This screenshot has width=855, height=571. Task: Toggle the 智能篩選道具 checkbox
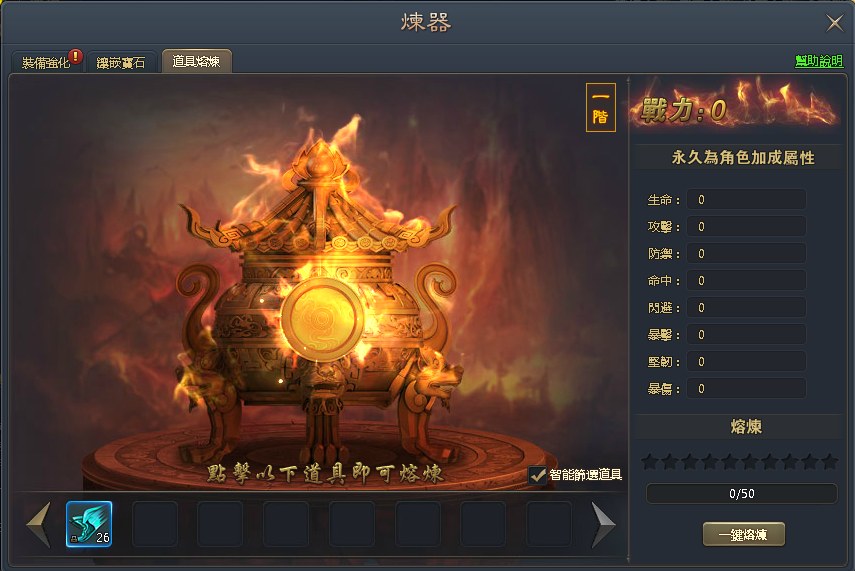click(537, 475)
